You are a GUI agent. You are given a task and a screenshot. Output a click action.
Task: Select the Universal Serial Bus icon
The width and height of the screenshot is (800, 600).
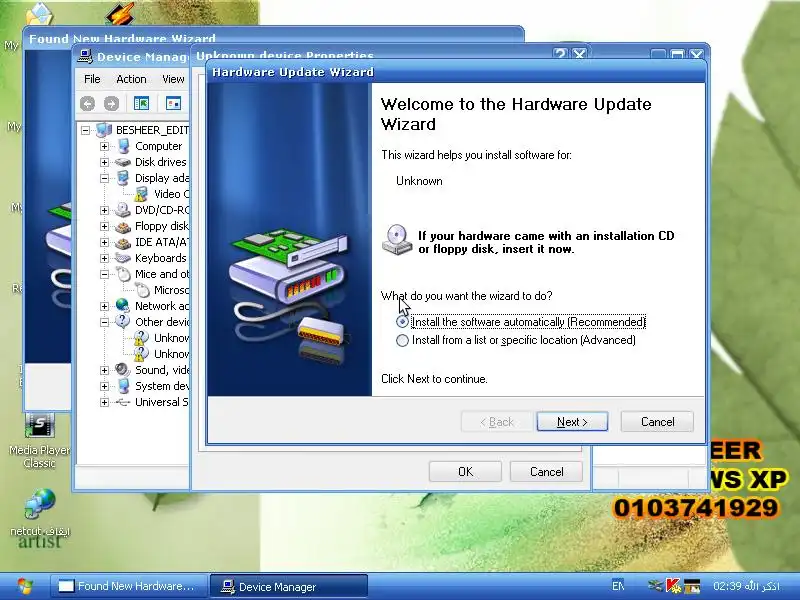click(123, 402)
